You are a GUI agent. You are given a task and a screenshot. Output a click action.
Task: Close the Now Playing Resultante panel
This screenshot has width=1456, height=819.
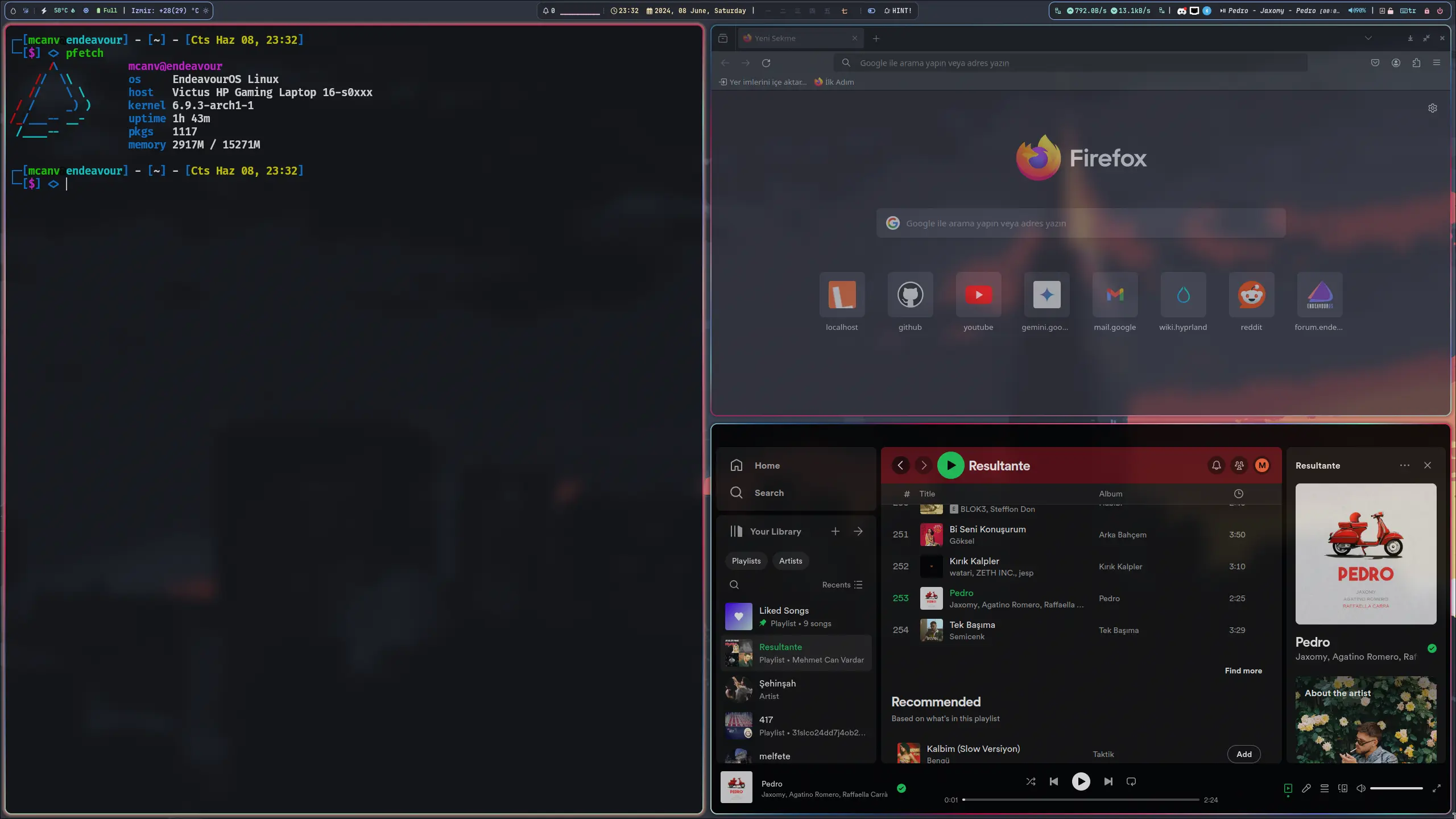(x=1428, y=465)
